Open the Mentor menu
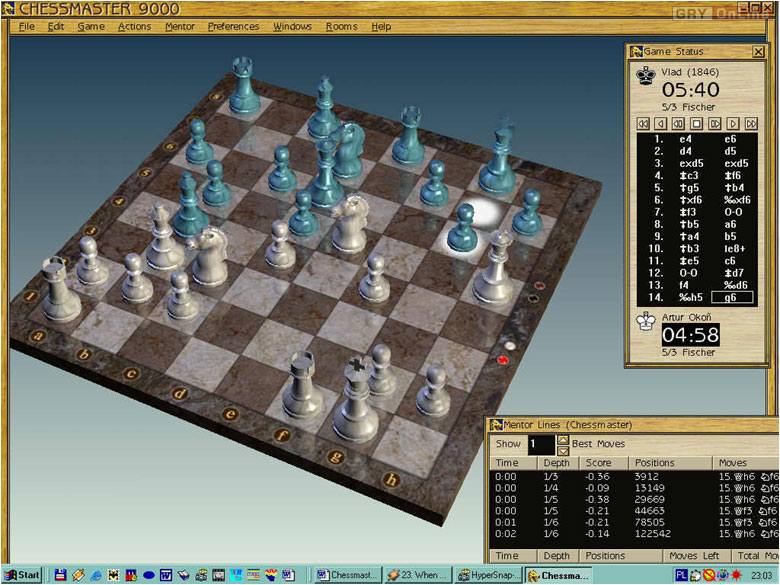This screenshot has width=780, height=585. 180,26
